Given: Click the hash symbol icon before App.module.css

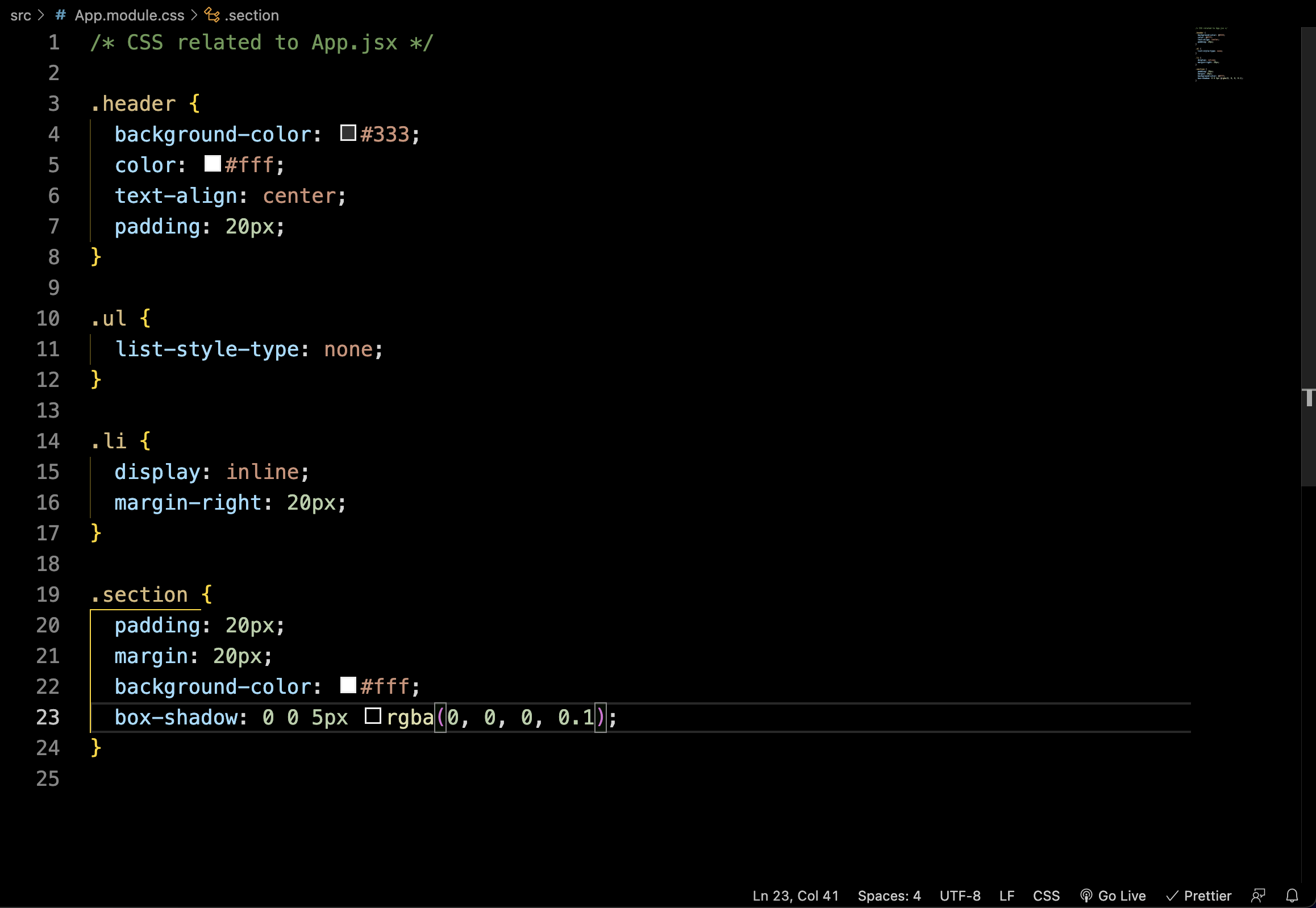Looking at the screenshot, I should coord(60,15).
